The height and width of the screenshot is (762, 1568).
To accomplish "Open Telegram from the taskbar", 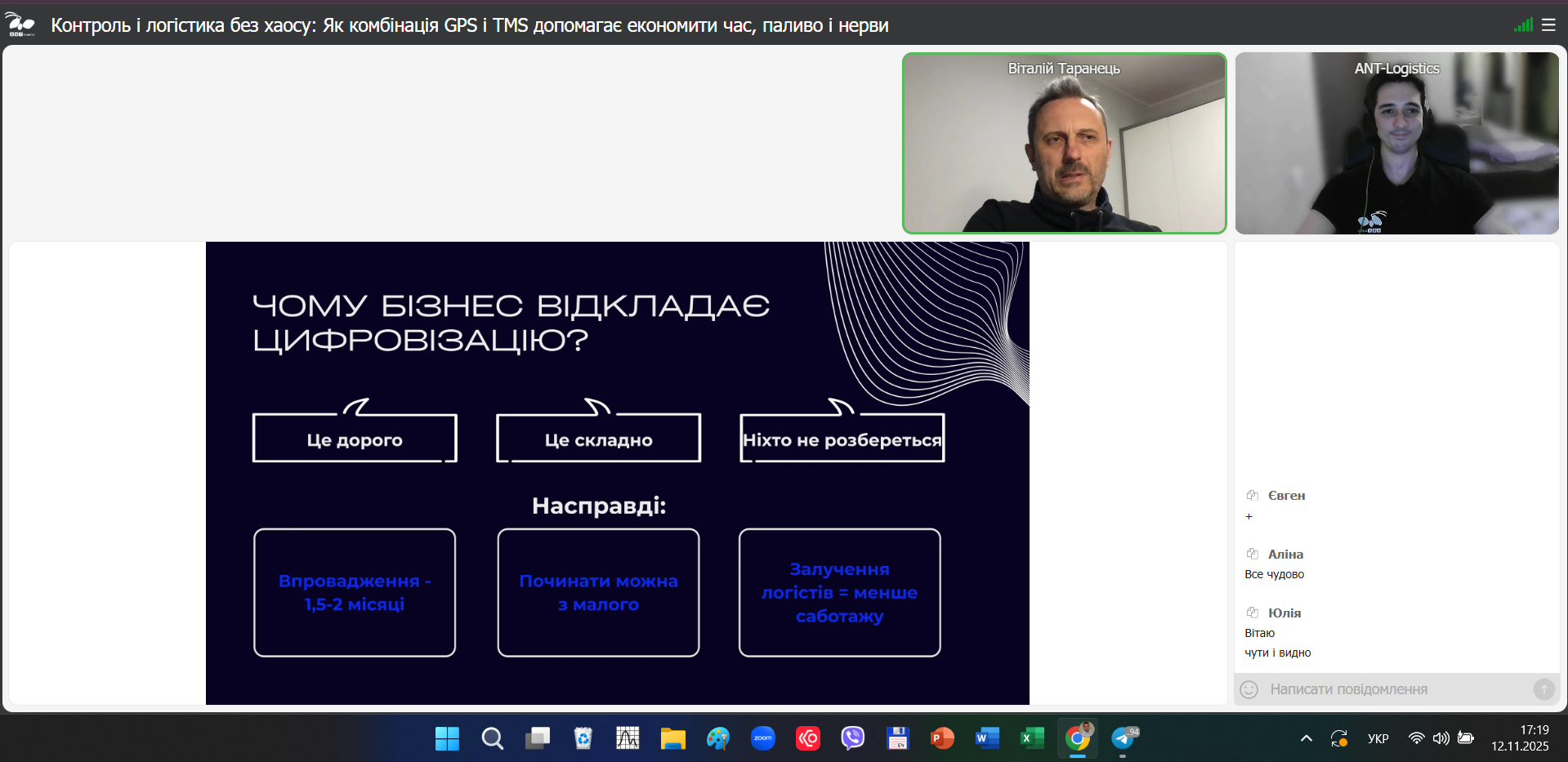I will pos(1124,738).
